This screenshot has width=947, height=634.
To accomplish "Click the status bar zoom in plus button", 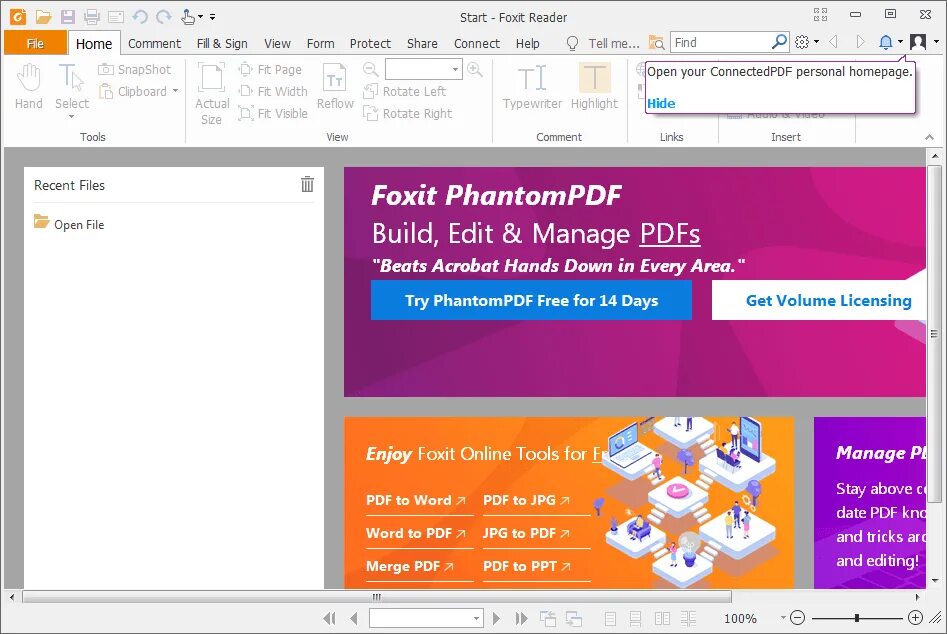I will [915, 618].
